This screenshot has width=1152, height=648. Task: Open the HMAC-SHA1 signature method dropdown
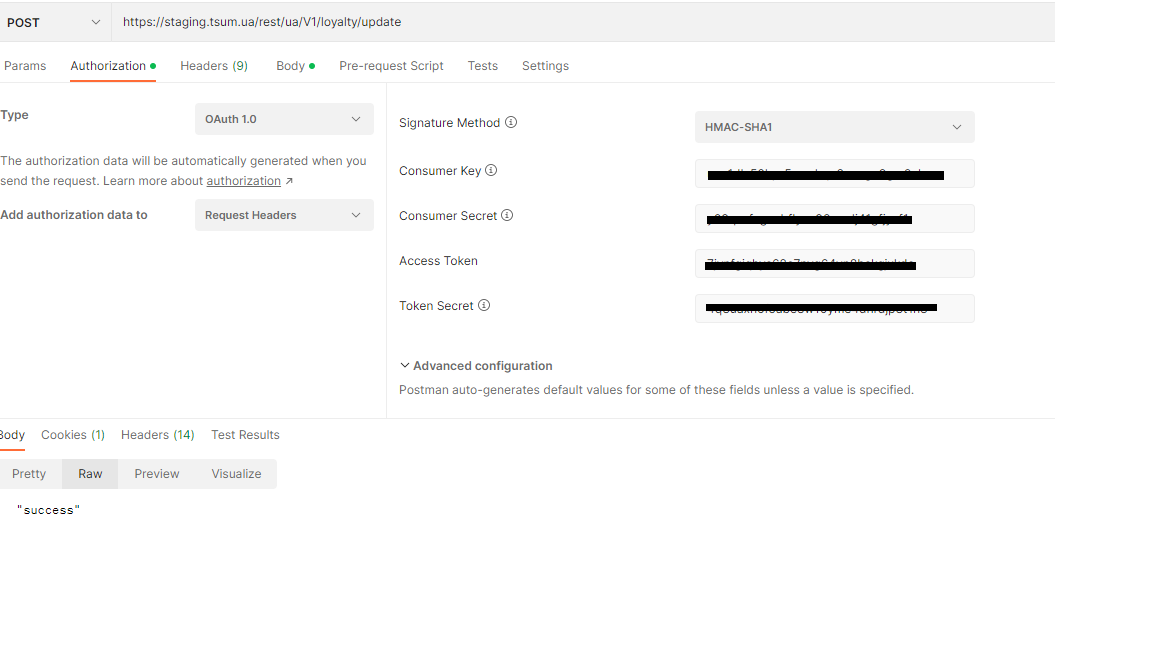(x=835, y=127)
